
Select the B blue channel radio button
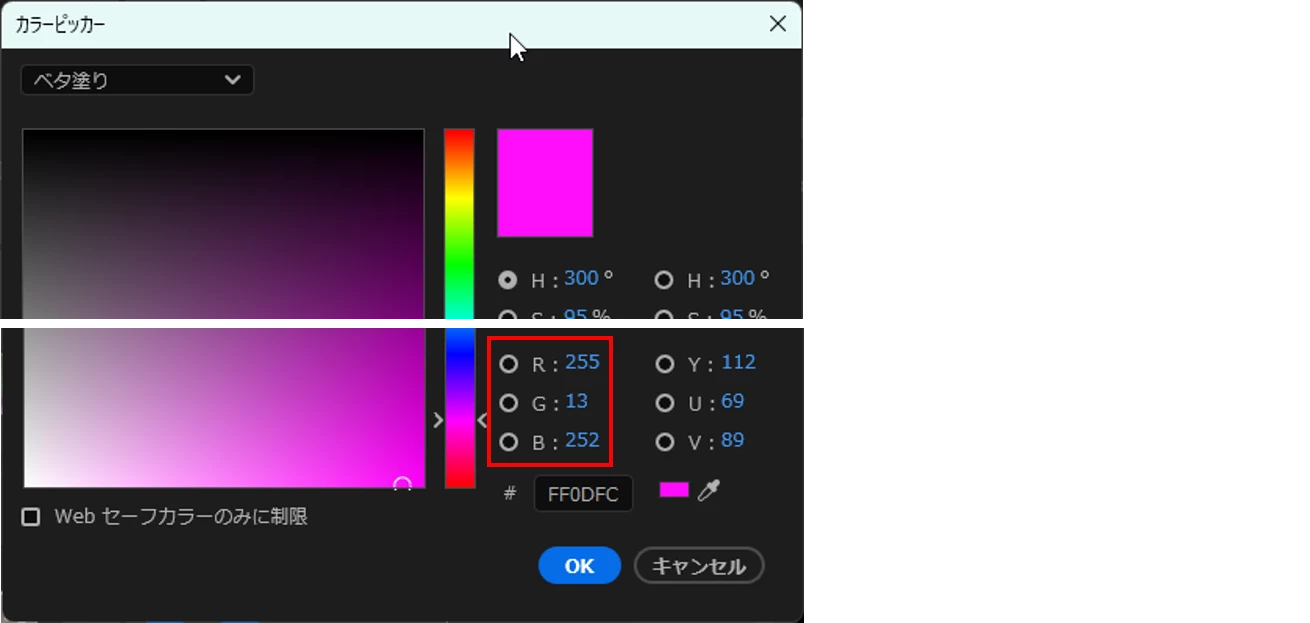point(508,442)
